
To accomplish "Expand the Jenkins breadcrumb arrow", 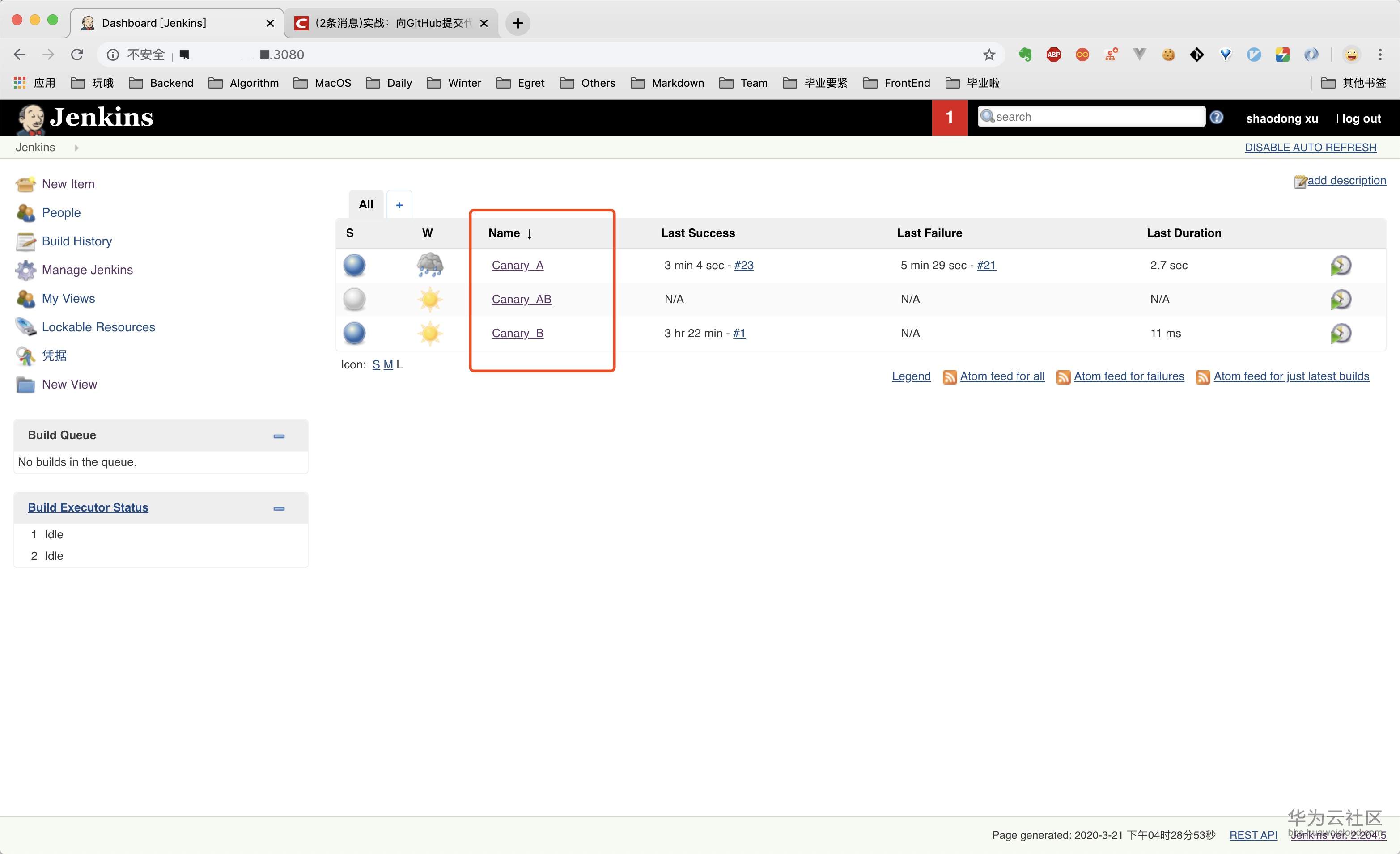I will click(76, 148).
